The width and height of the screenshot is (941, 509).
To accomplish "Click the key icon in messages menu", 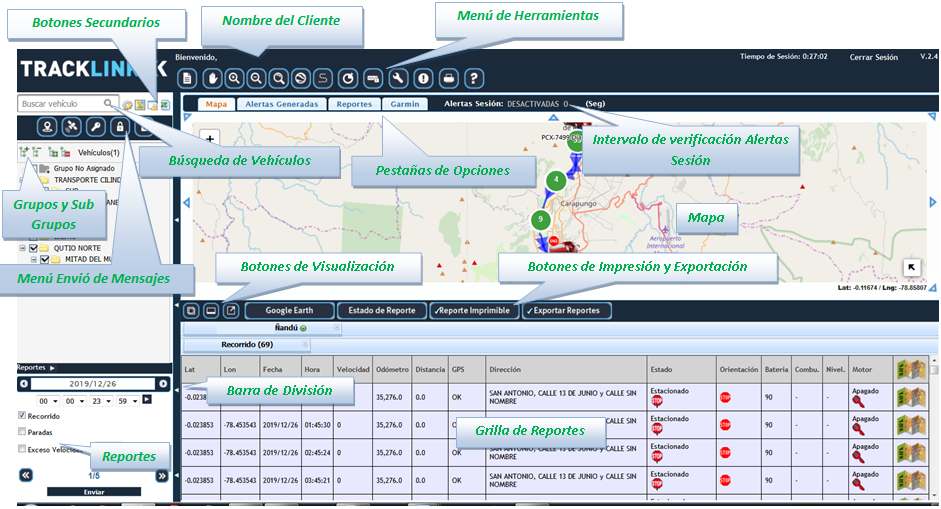I will pos(95,127).
